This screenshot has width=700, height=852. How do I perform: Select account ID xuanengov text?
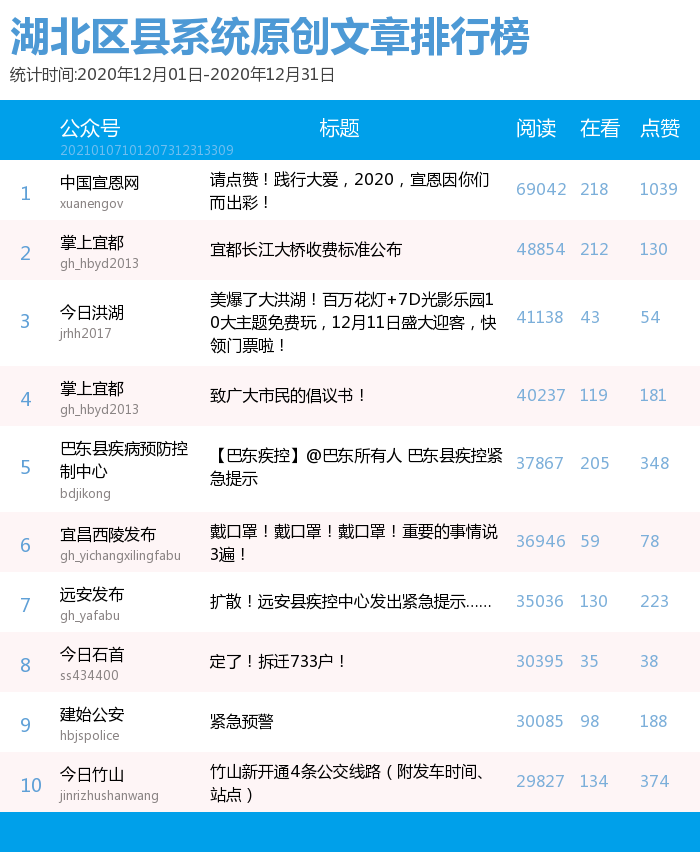91,203
